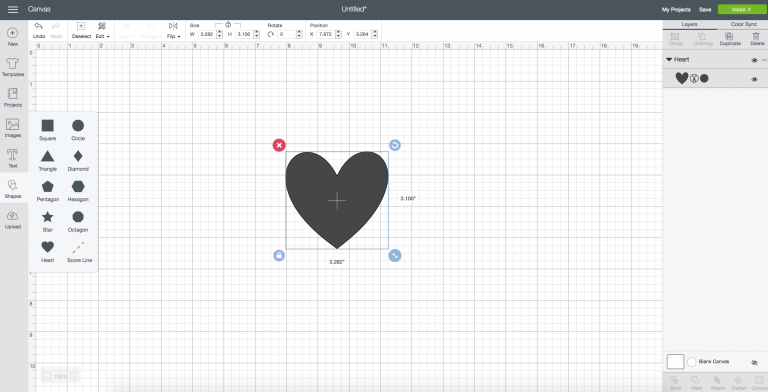This screenshot has height=392, width=768.
Task: Open the hamburger main menu
Action: [x=13, y=9]
